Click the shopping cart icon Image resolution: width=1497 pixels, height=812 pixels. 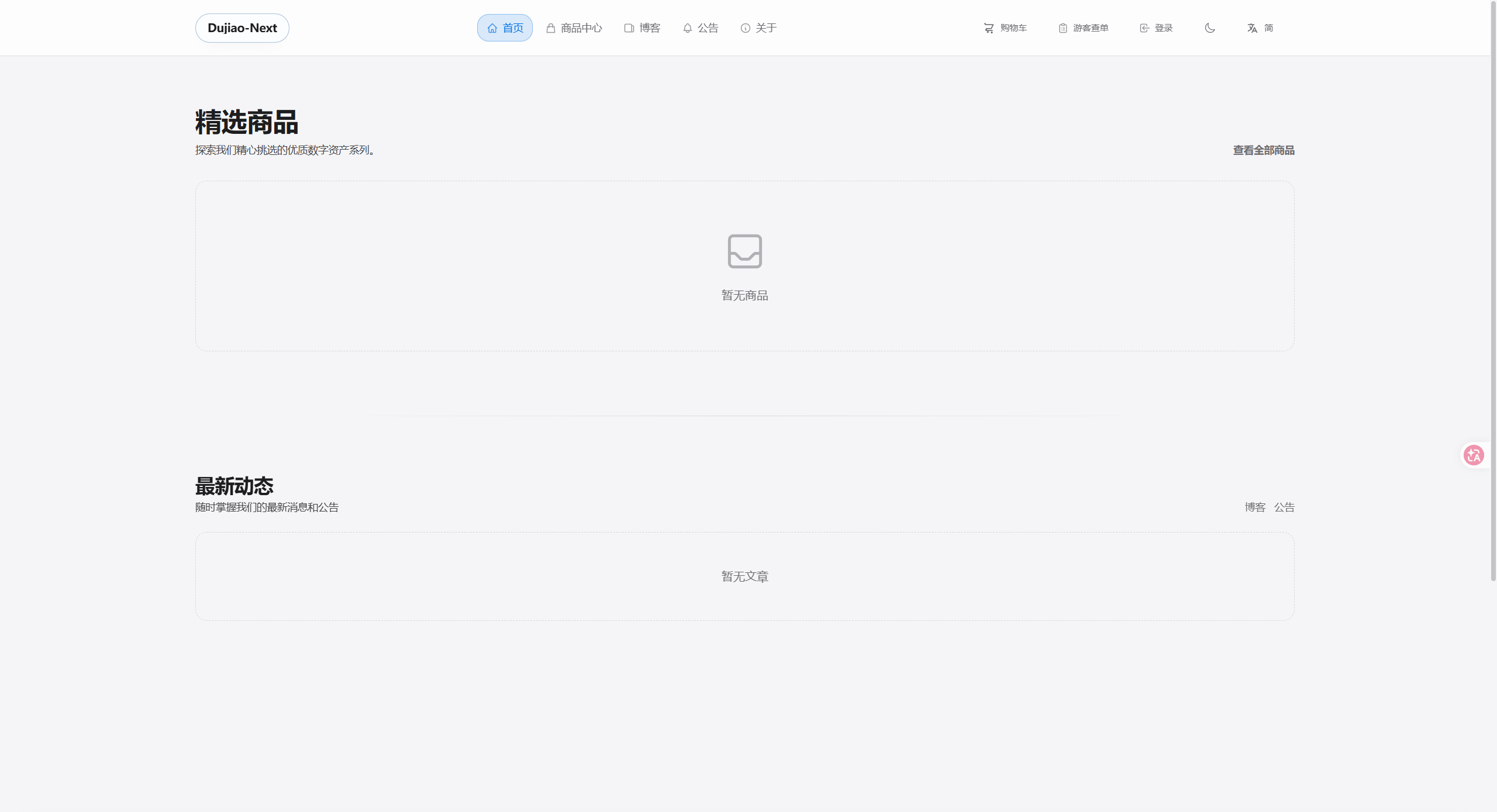pyautogui.click(x=989, y=28)
